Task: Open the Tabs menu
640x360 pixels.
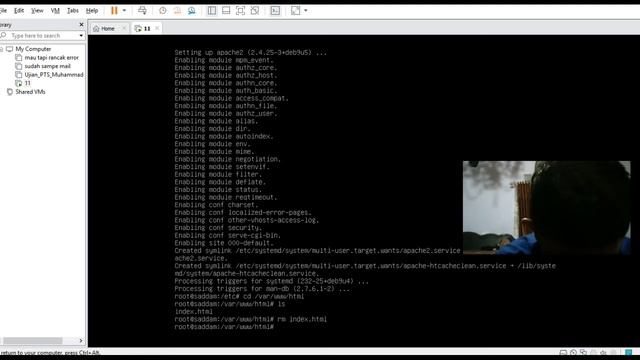Action: [73, 11]
